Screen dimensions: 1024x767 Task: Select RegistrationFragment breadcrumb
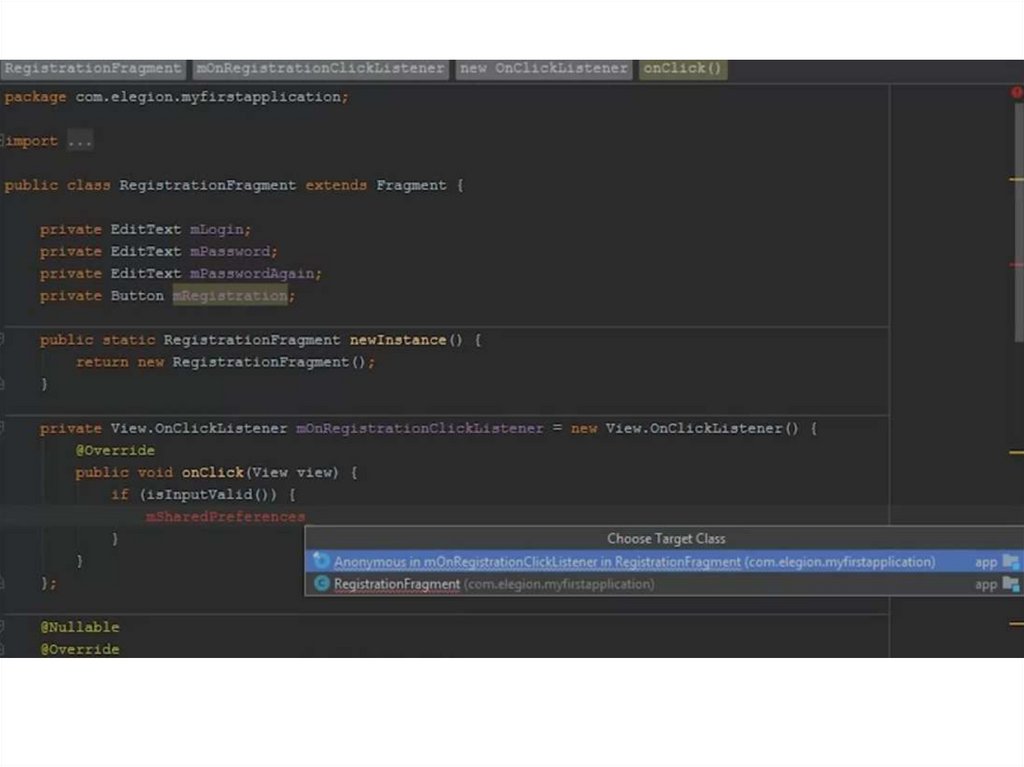[92, 69]
